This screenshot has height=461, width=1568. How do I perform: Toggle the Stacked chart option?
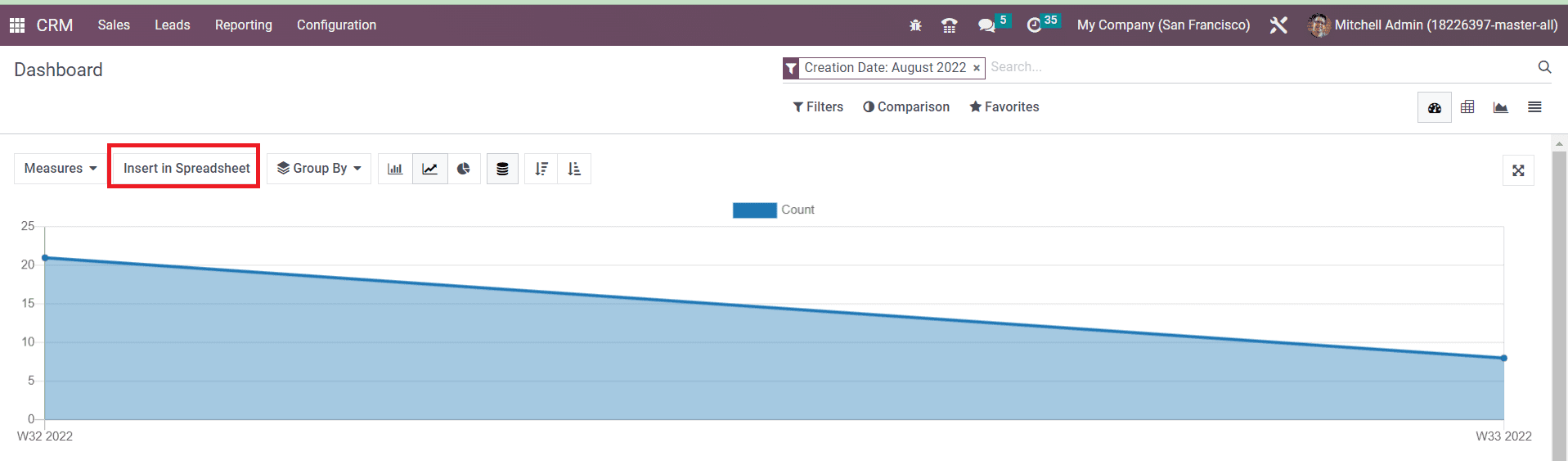502,169
